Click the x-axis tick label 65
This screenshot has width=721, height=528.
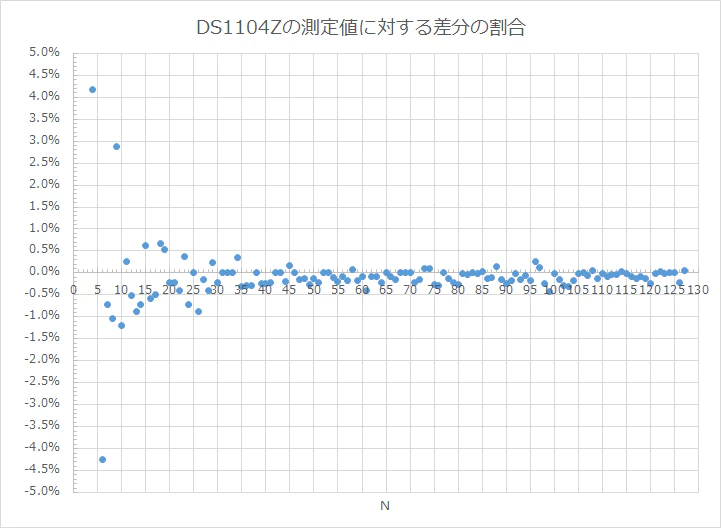click(386, 290)
